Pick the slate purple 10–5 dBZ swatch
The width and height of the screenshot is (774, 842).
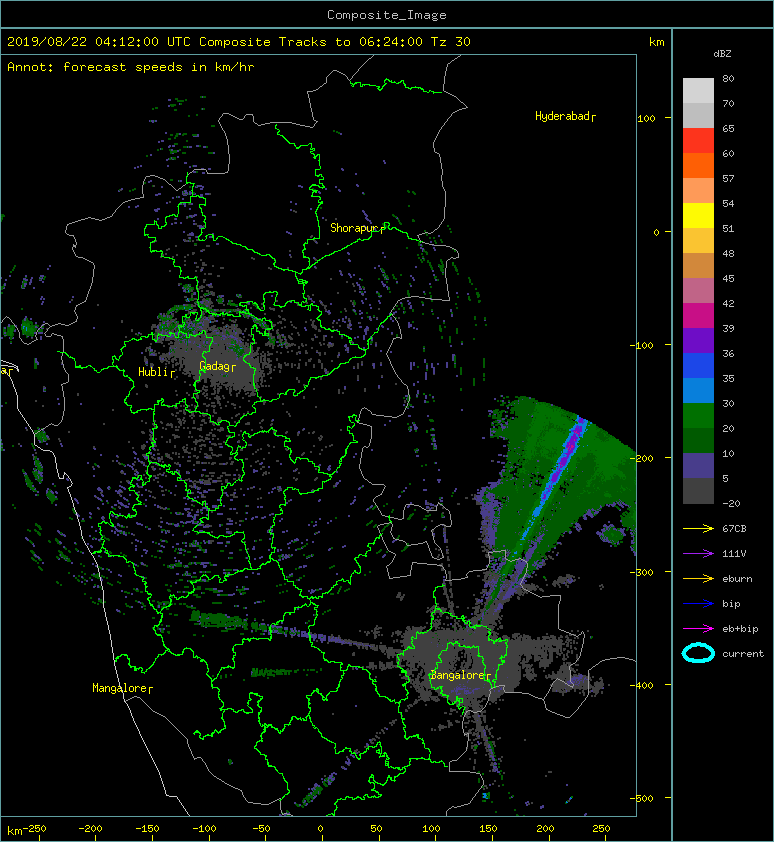(698, 466)
